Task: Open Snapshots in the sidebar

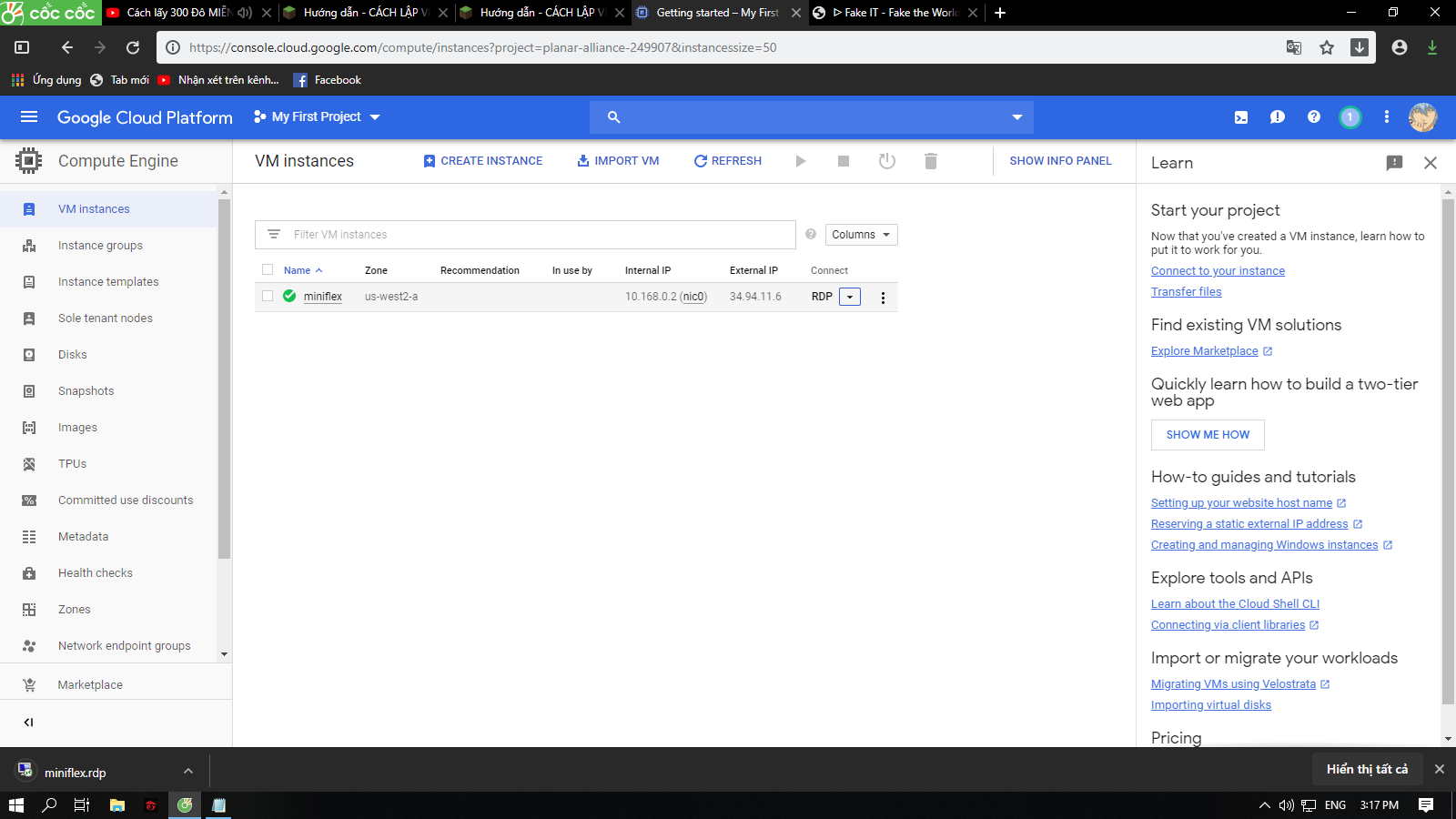Action: coord(109,391)
